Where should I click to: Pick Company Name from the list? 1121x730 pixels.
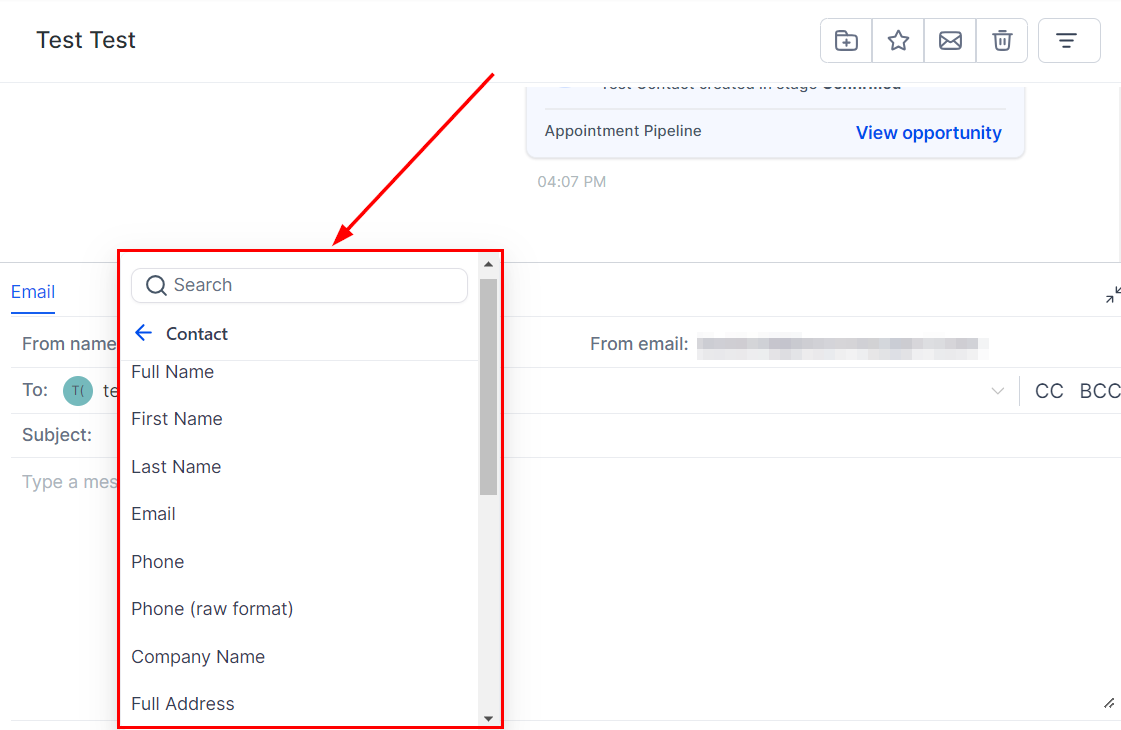click(x=198, y=657)
